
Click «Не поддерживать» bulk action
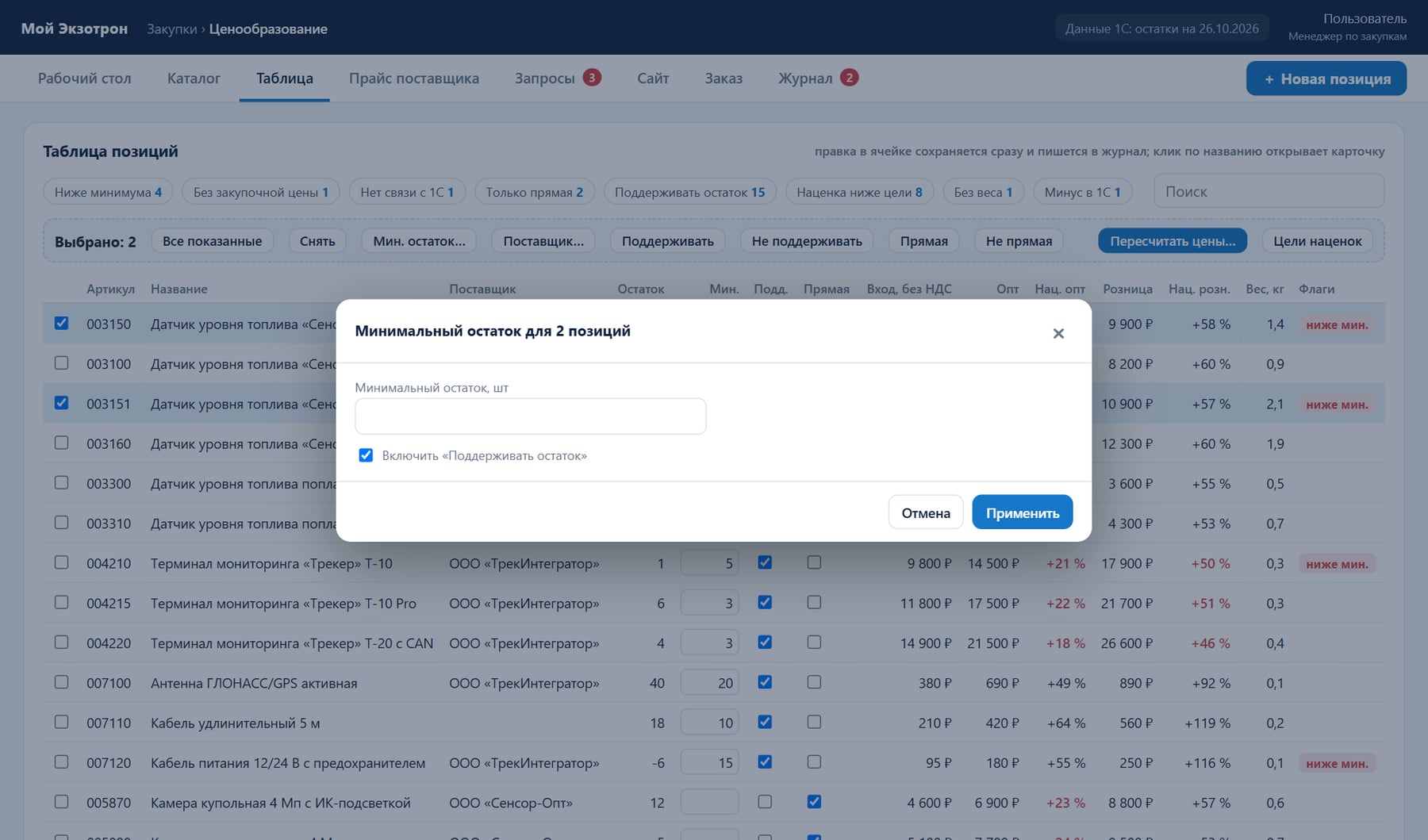[807, 241]
